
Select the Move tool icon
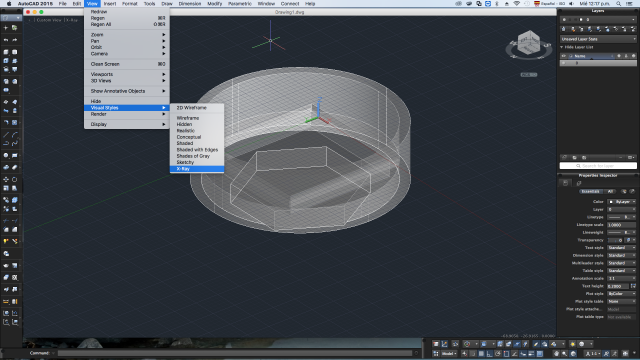click(6, 179)
